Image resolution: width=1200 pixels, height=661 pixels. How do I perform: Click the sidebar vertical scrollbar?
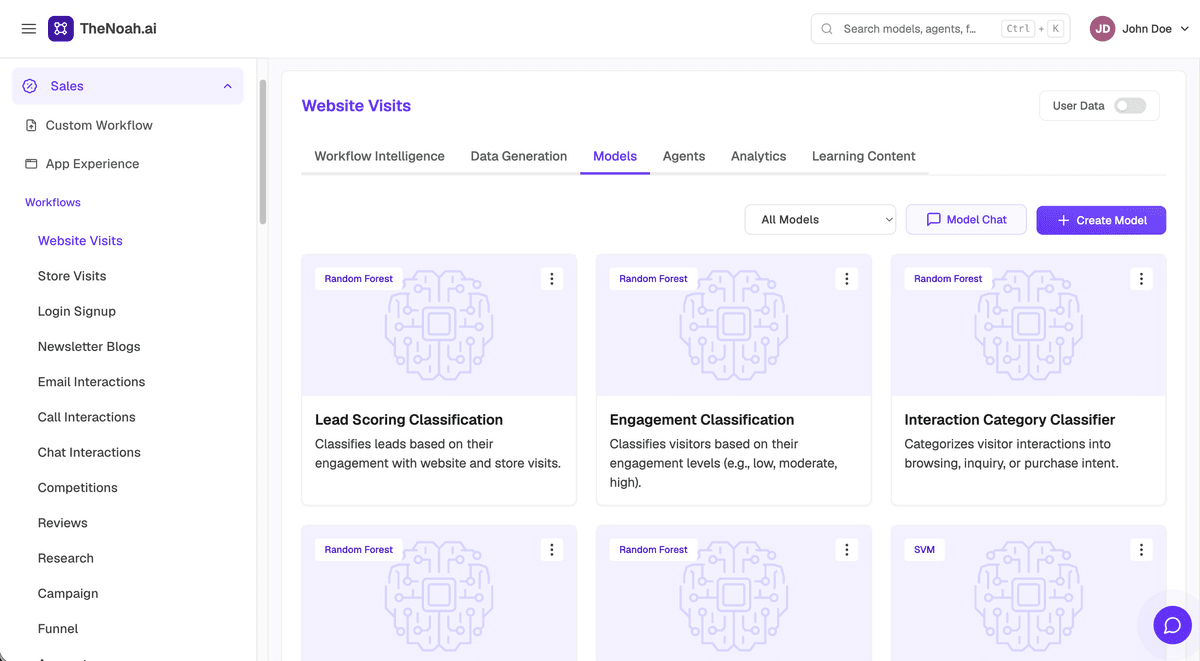click(x=263, y=150)
